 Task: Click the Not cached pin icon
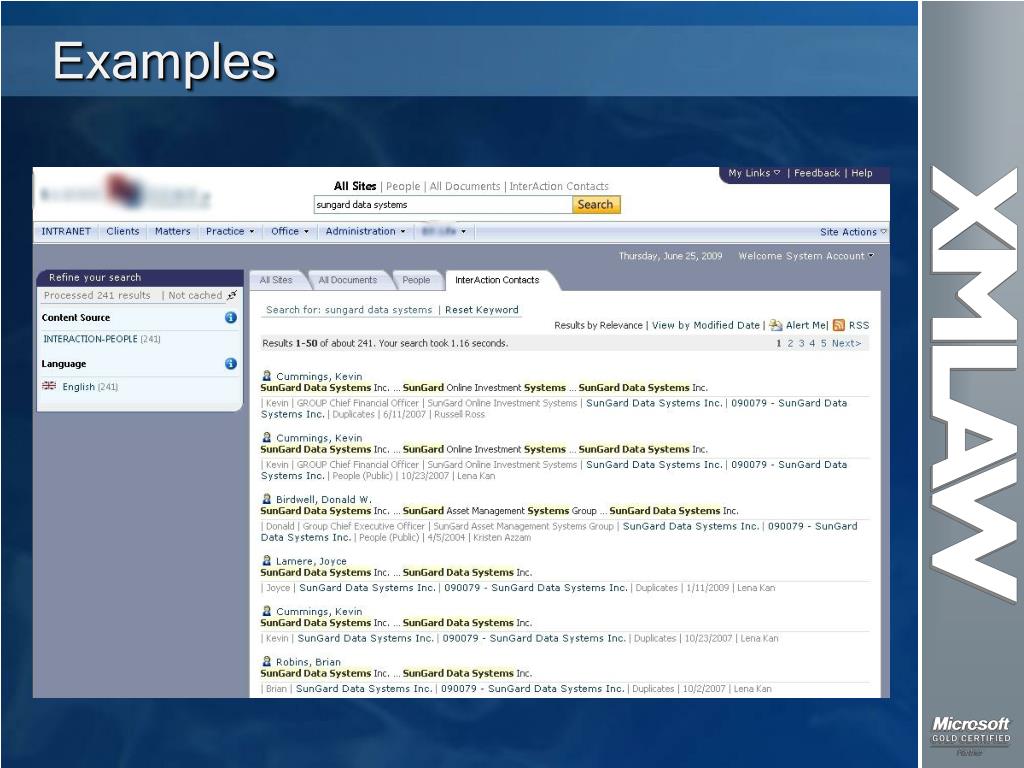[232, 295]
